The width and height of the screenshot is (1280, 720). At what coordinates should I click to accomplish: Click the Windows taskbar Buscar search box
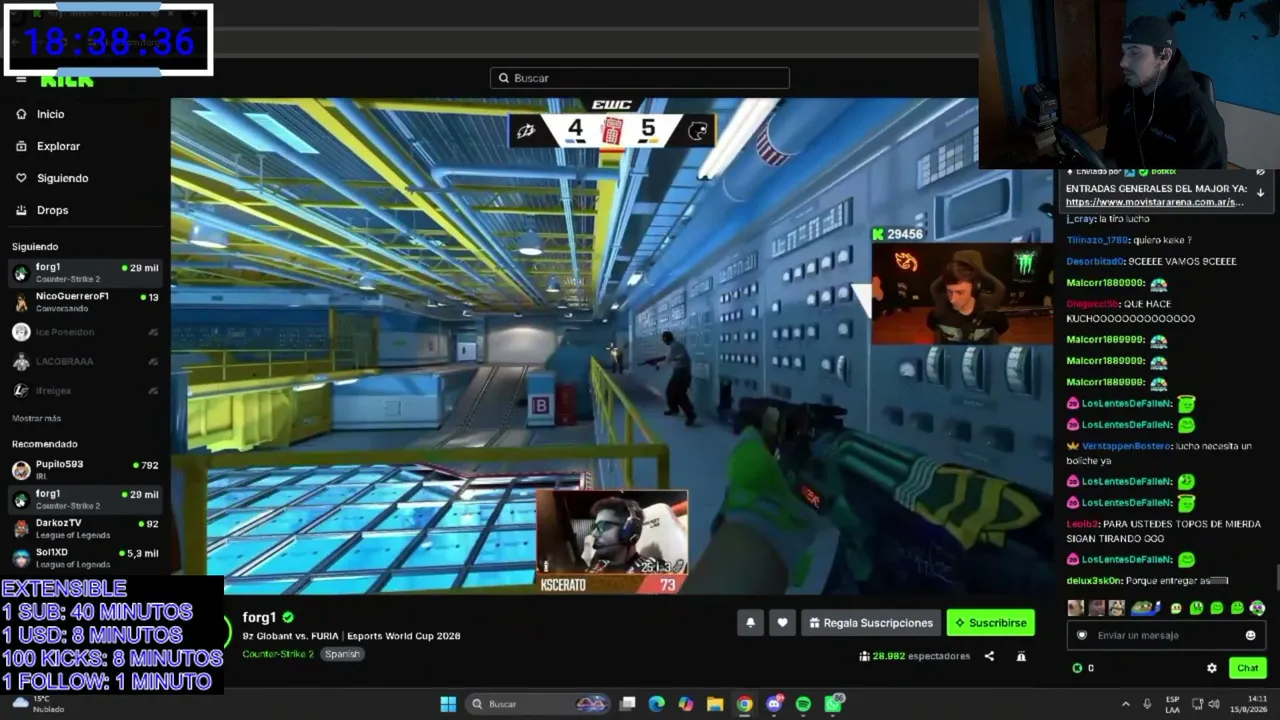539,704
